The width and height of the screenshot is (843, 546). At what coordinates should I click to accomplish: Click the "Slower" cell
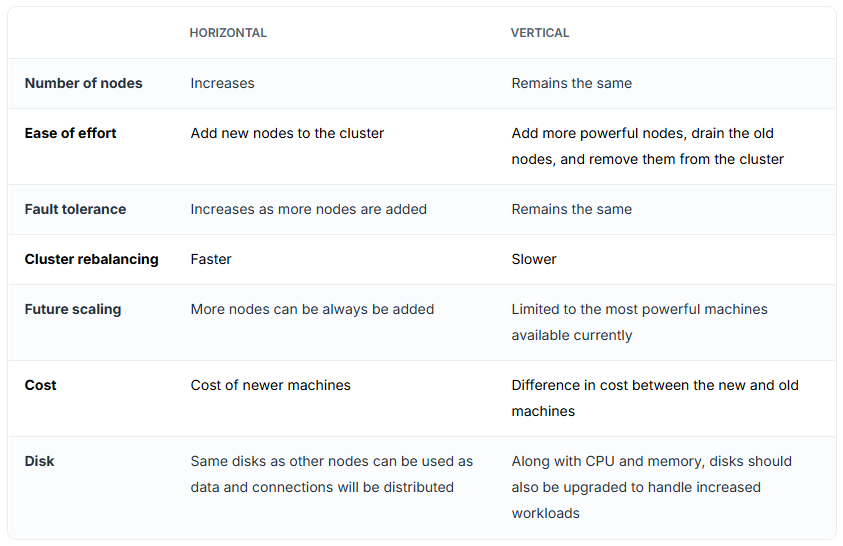point(534,259)
